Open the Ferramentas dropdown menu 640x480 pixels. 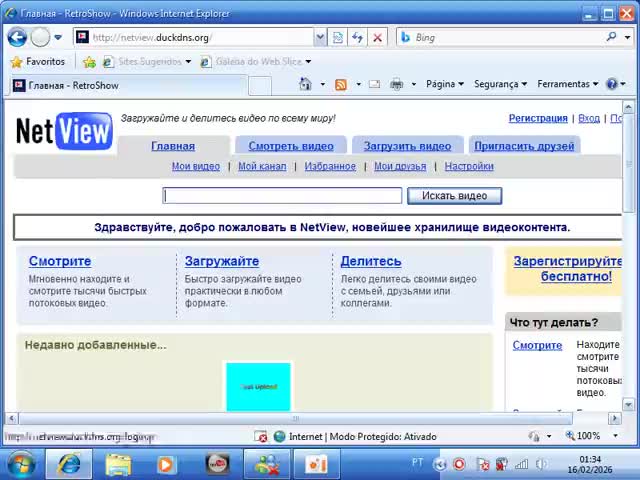(567, 85)
